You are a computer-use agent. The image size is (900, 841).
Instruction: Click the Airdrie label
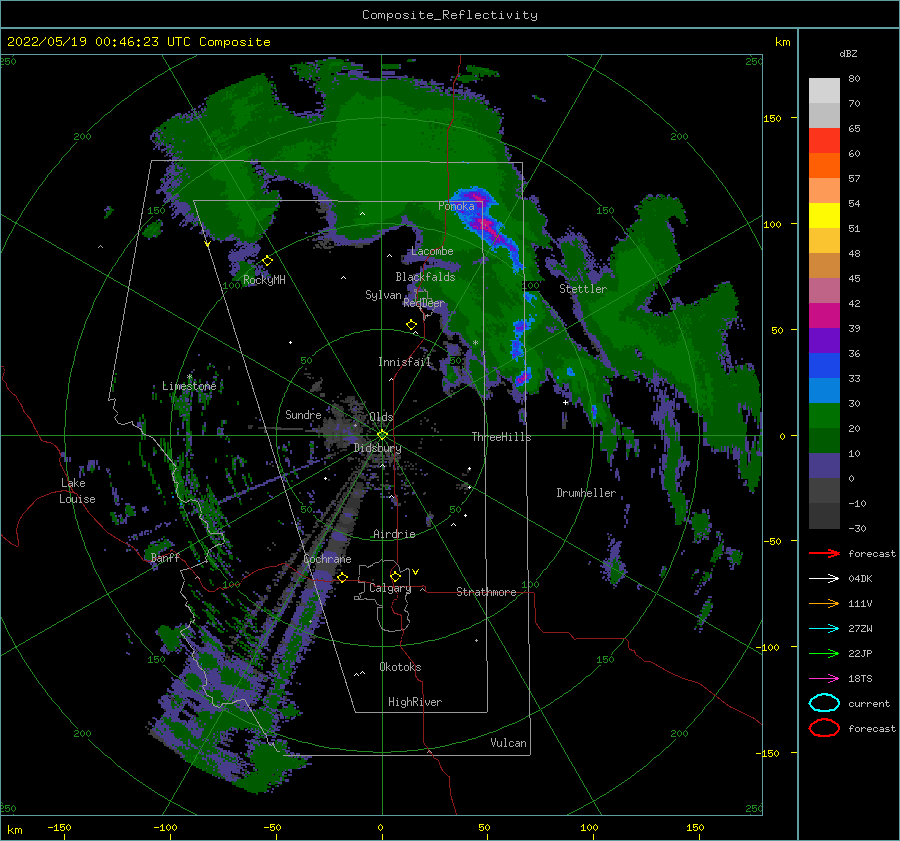(394, 534)
